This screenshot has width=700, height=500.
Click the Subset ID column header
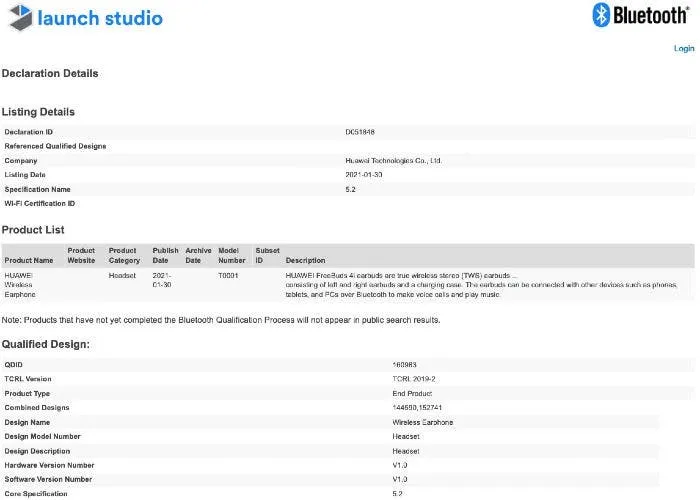[x=267, y=255]
